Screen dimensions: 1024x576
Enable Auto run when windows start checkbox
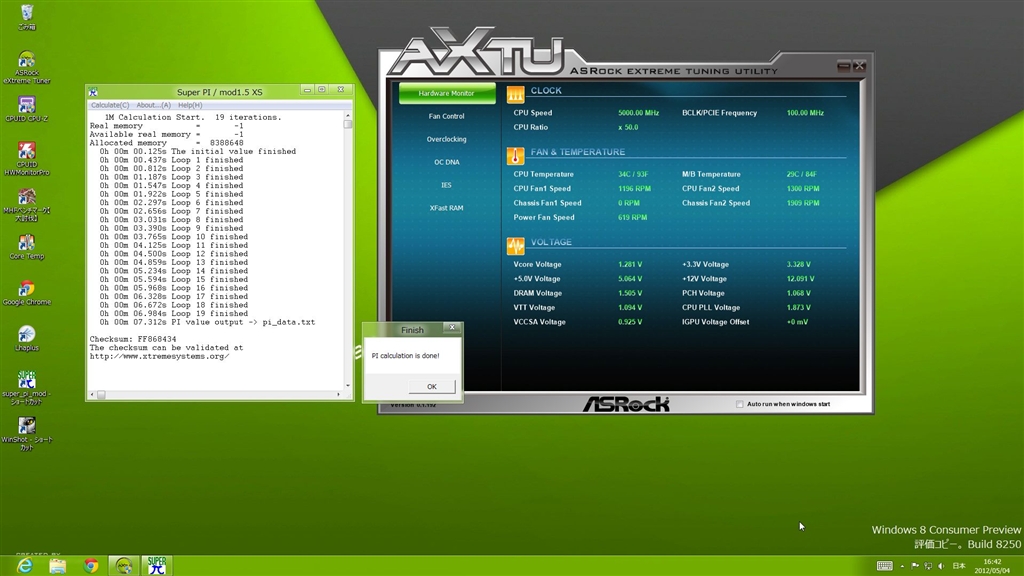coord(740,404)
